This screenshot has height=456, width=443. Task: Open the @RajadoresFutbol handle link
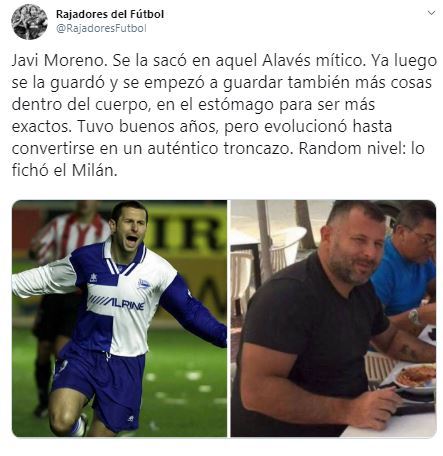101,29
